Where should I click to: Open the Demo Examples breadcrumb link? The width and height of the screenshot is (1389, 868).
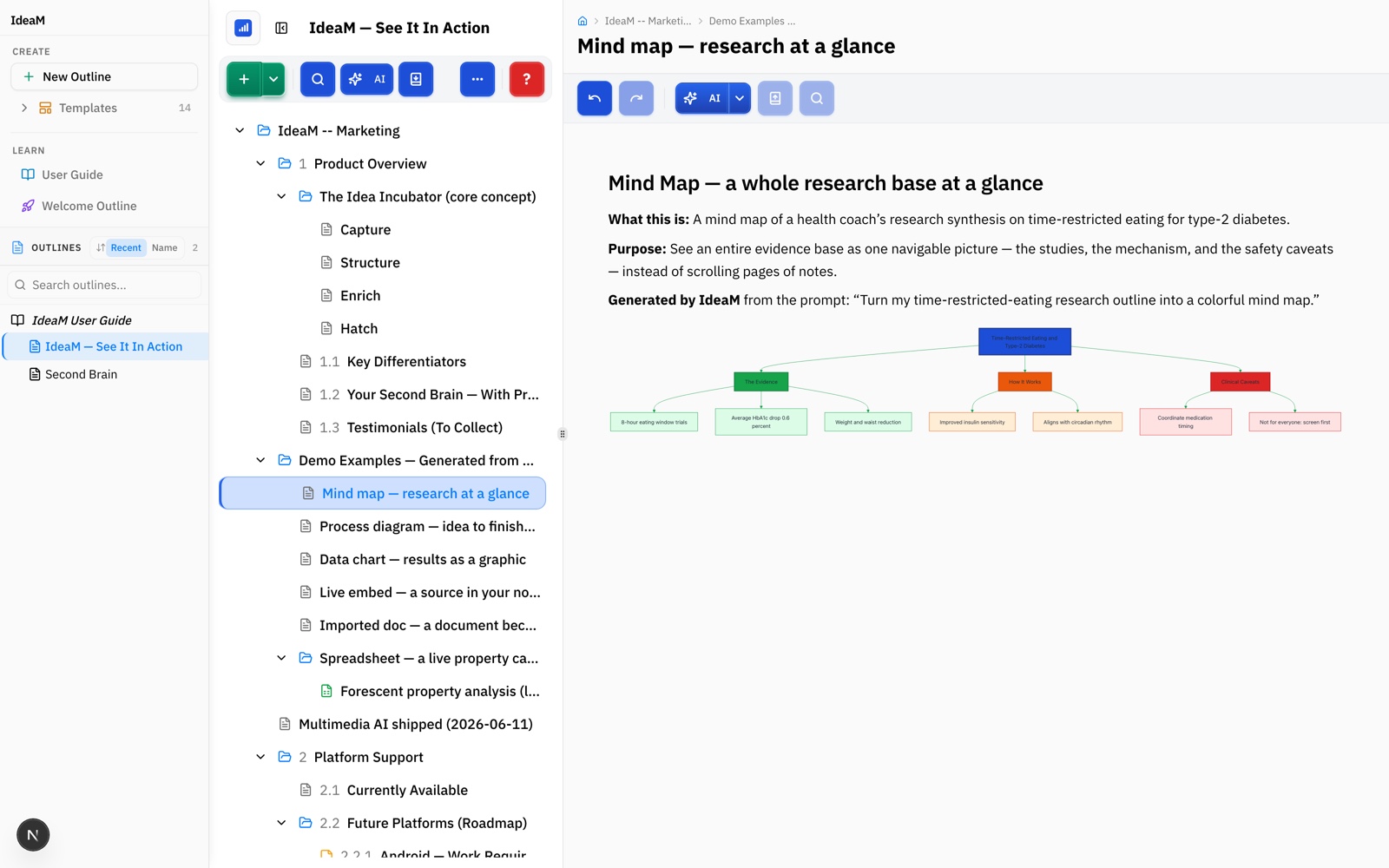752,21
